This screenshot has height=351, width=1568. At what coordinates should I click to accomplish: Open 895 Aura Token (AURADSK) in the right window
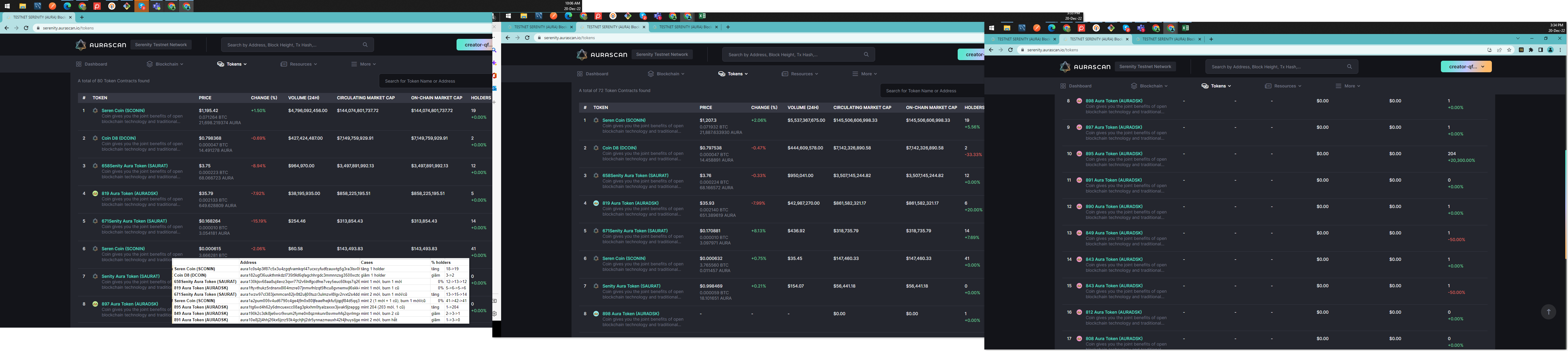[x=1114, y=154]
